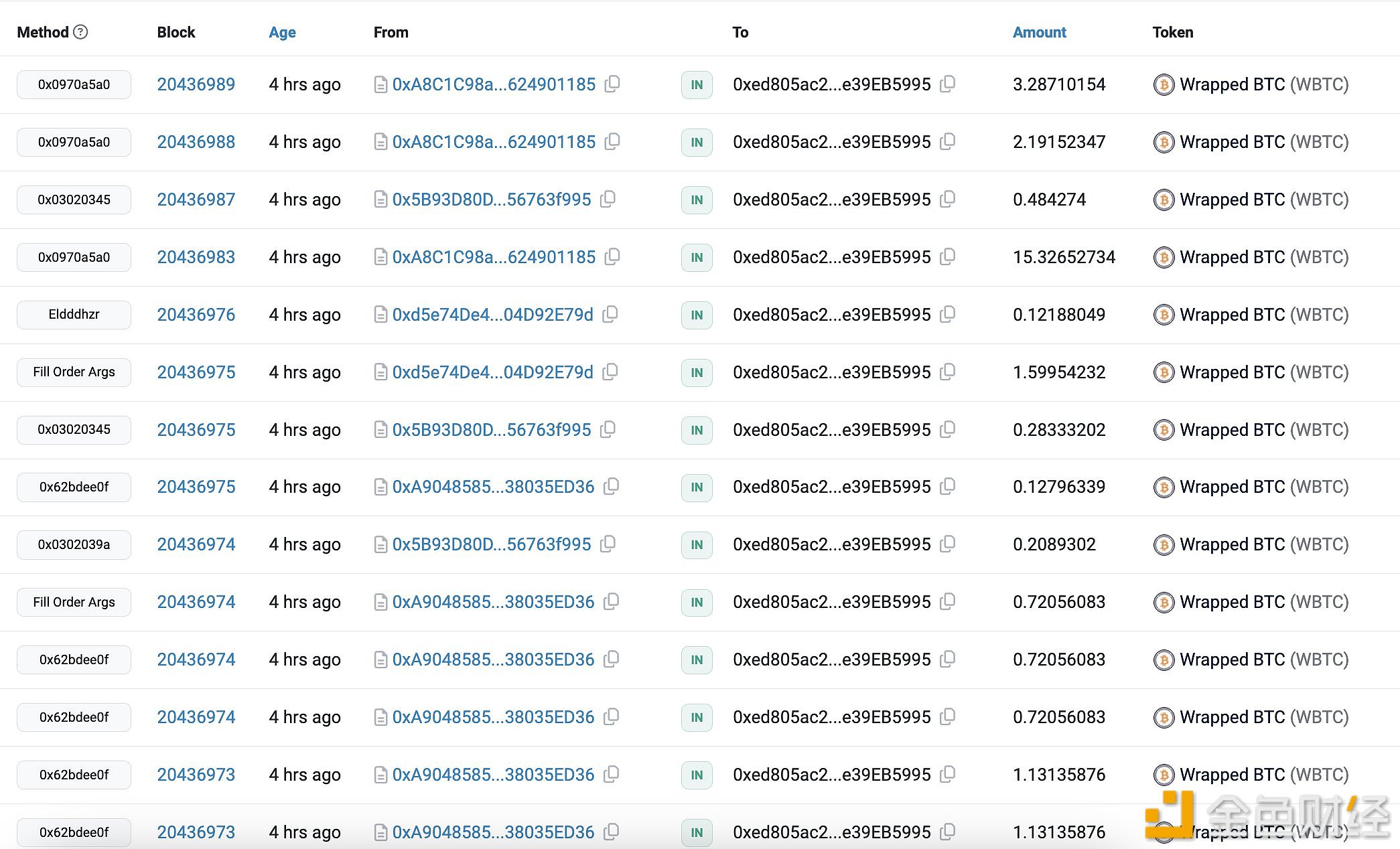Copy From address in the 0.28333202 row
Screen dimensions: 1400x849
pos(608,429)
